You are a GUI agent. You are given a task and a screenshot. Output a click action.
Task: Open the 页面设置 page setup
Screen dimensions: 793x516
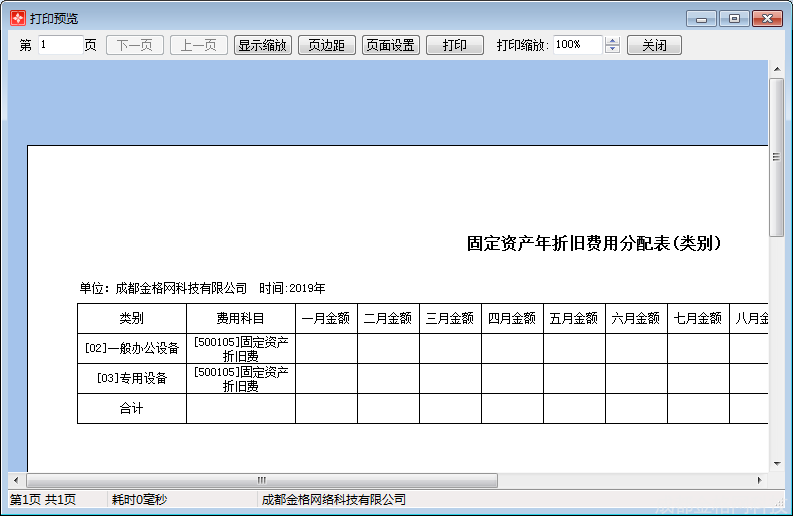point(390,45)
